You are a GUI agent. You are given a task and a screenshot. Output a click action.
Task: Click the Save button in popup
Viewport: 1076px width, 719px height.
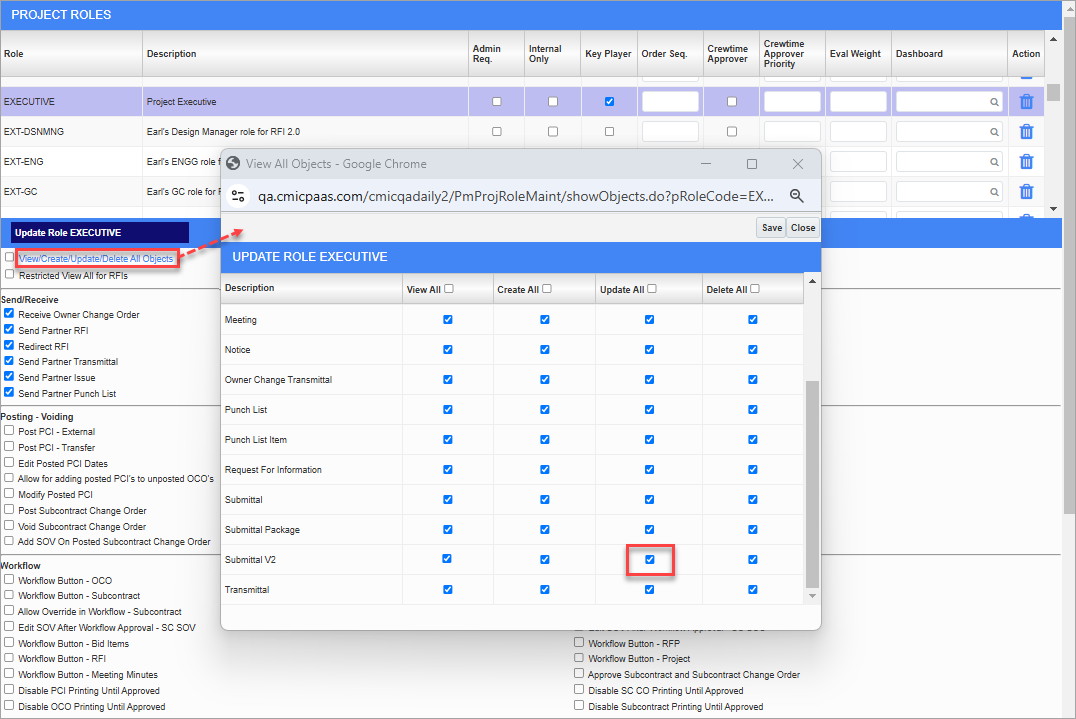[x=771, y=228]
